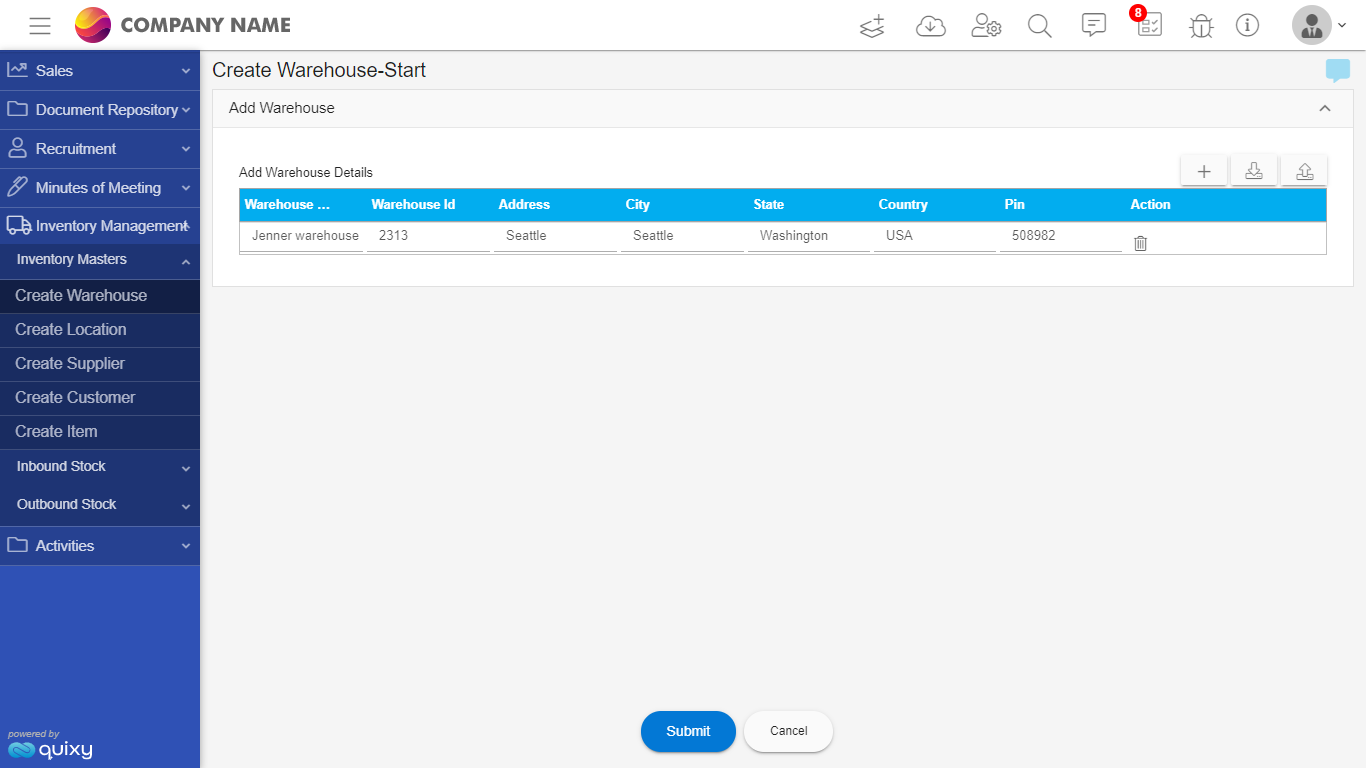Viewport: 1366px width, 768px height.
Task: Expand the Minutes of Meeting menu
Action: pyautogui.click(x=100, y=188)
